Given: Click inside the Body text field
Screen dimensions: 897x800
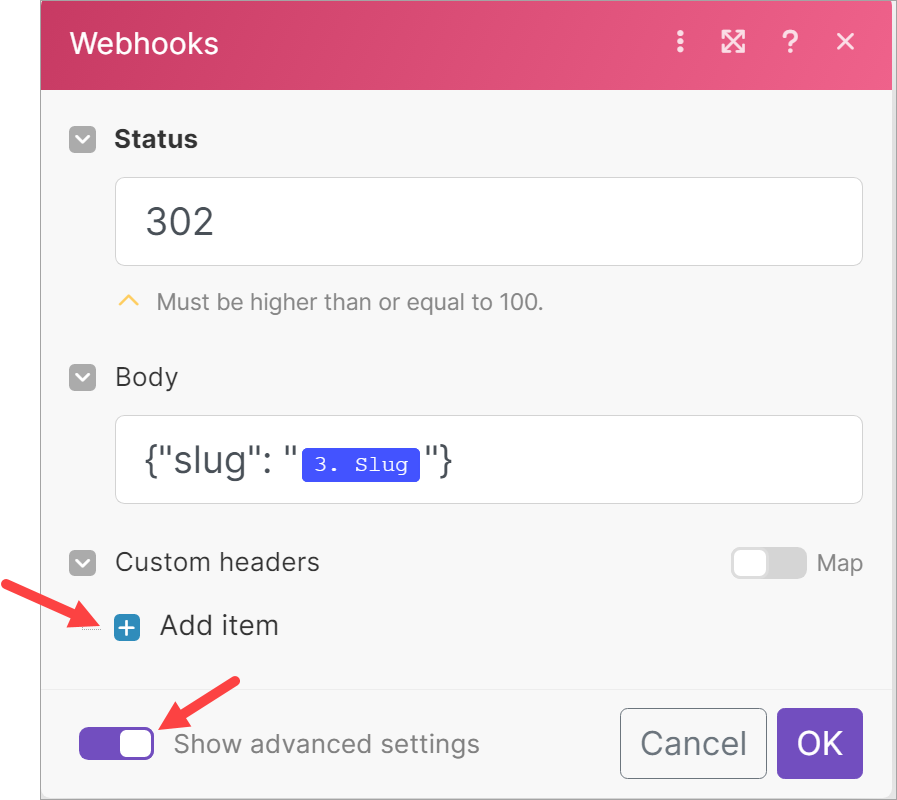Looking at the screenshot, I should [489, 460].
